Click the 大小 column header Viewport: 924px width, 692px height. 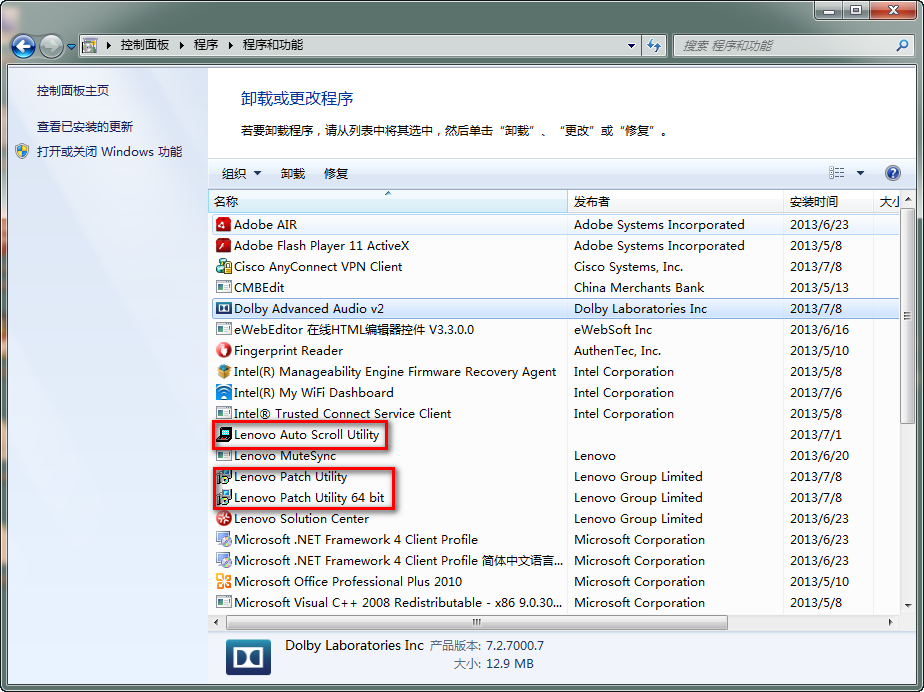click(x=889, y=202)
